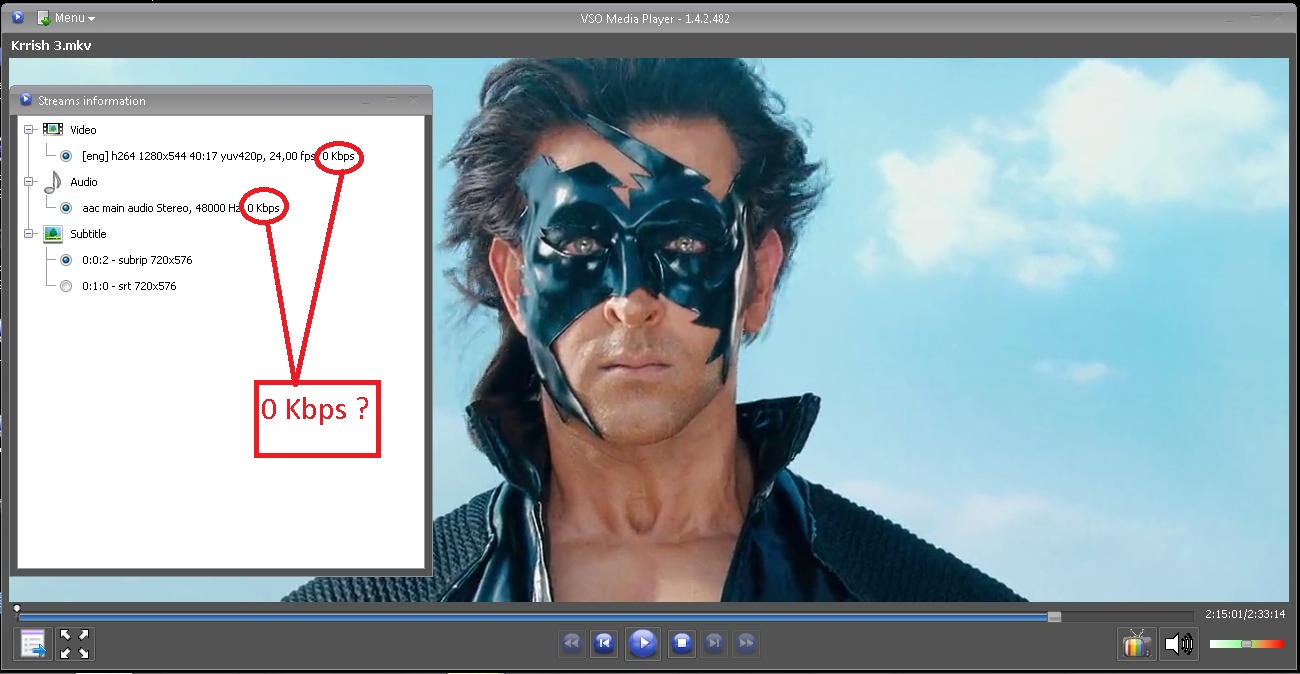1300x674 pixels.
Task: Click the fast forward button
Action: [745, 643]
